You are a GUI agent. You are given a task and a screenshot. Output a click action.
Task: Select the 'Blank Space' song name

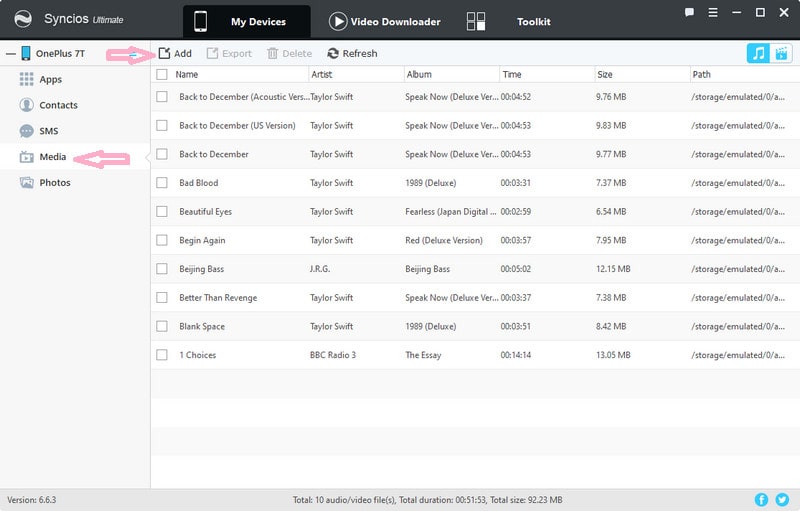(x=202, y=326)
